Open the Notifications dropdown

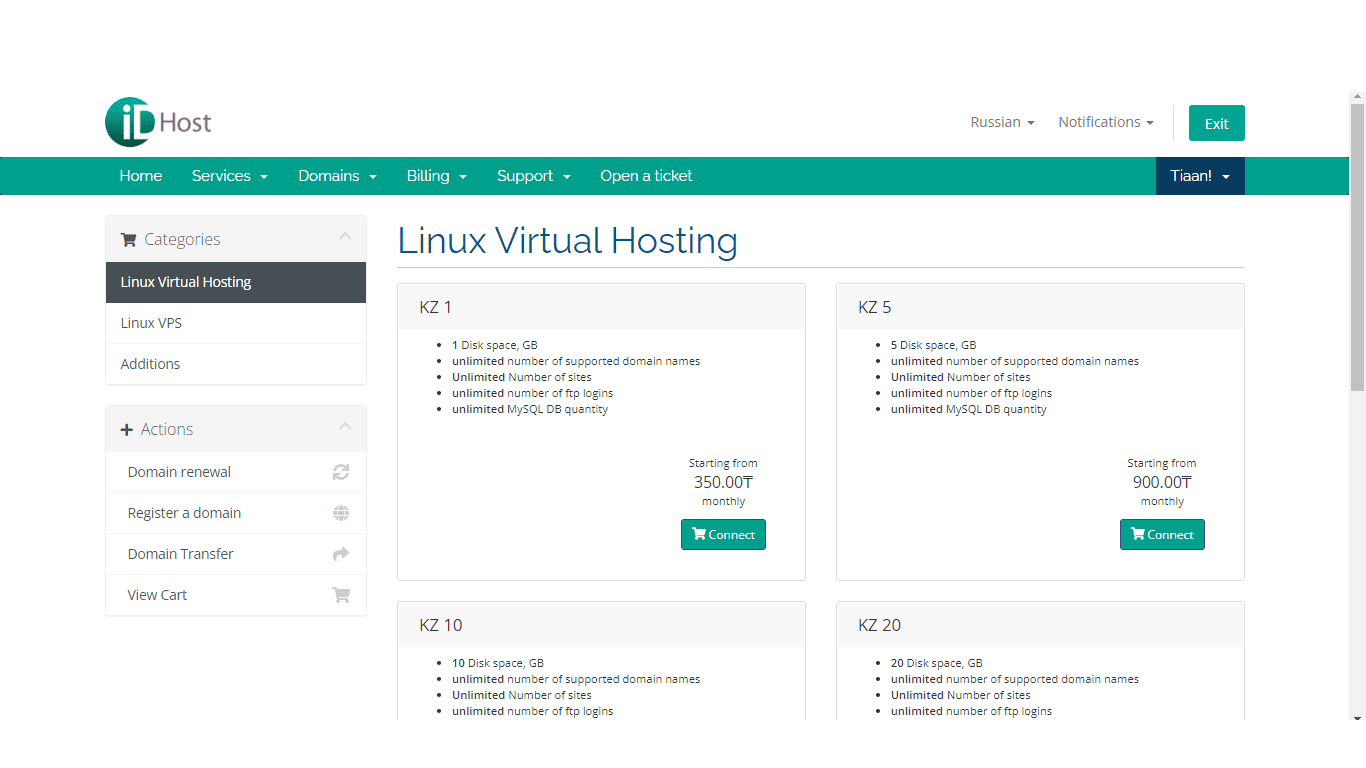point(1106,122)
